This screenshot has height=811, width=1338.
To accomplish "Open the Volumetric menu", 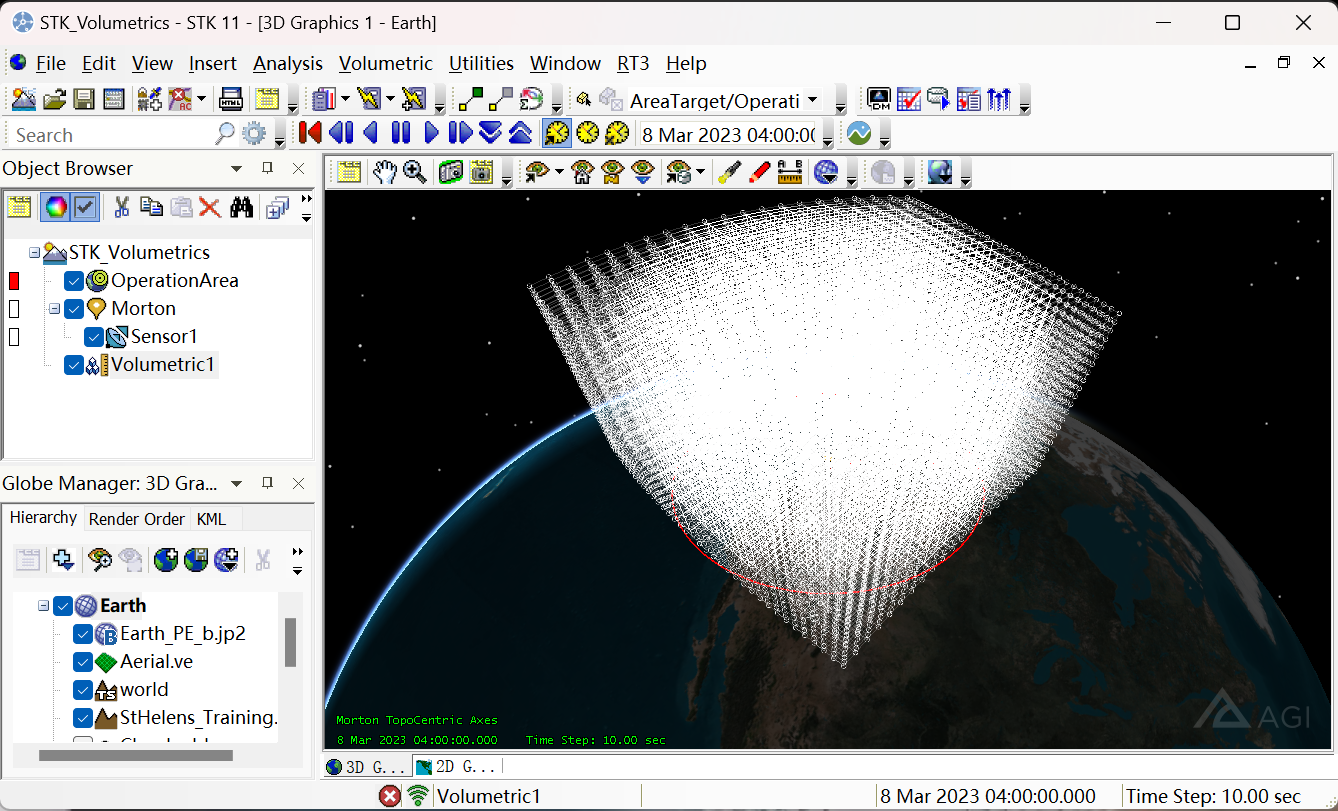I will point(386,63).
